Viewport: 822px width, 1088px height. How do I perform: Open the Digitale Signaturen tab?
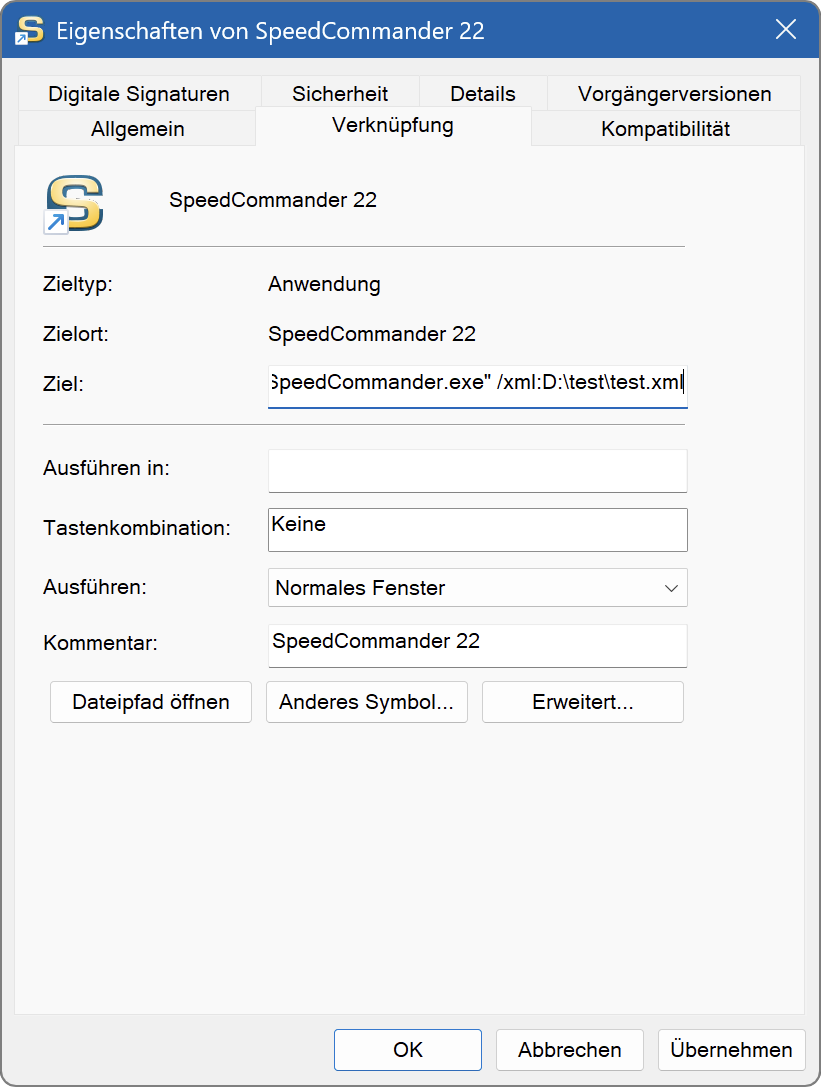(136, 92)
